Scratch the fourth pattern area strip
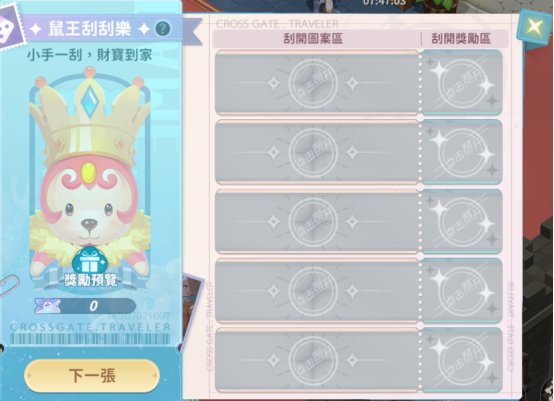 317,291
